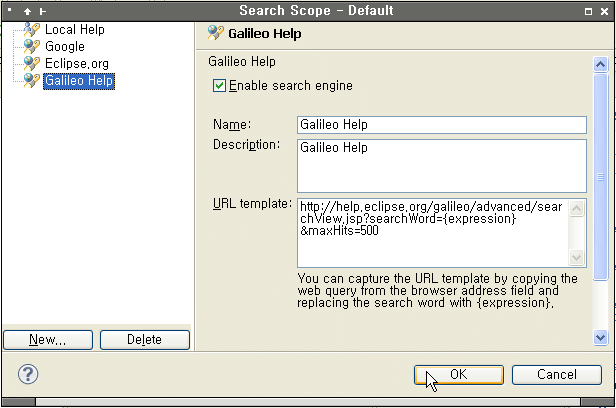616x408 pixels.
Task: Click the Delete button
Action: click(x=145, y=340)
